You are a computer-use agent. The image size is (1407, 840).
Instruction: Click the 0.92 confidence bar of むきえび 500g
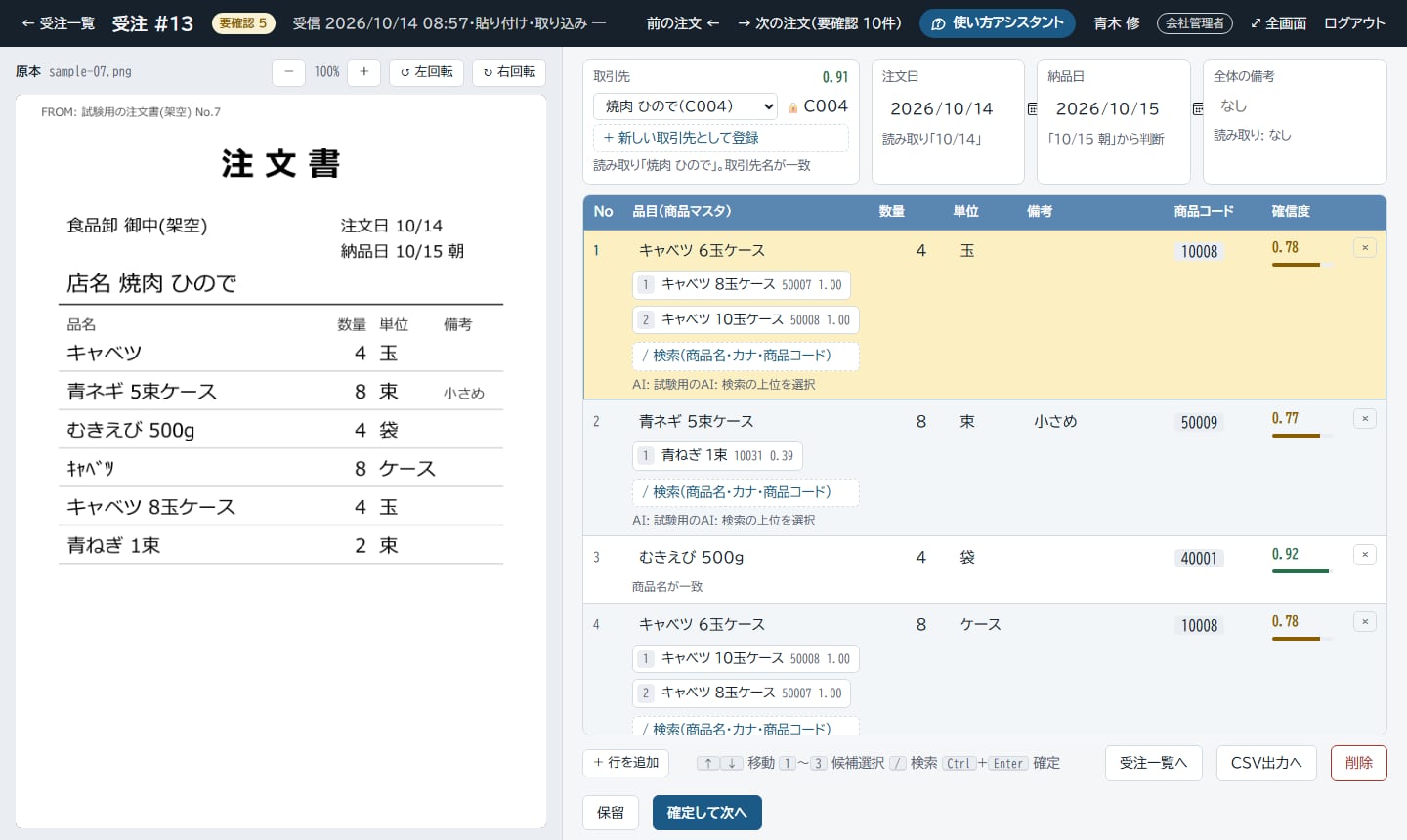1300,571
